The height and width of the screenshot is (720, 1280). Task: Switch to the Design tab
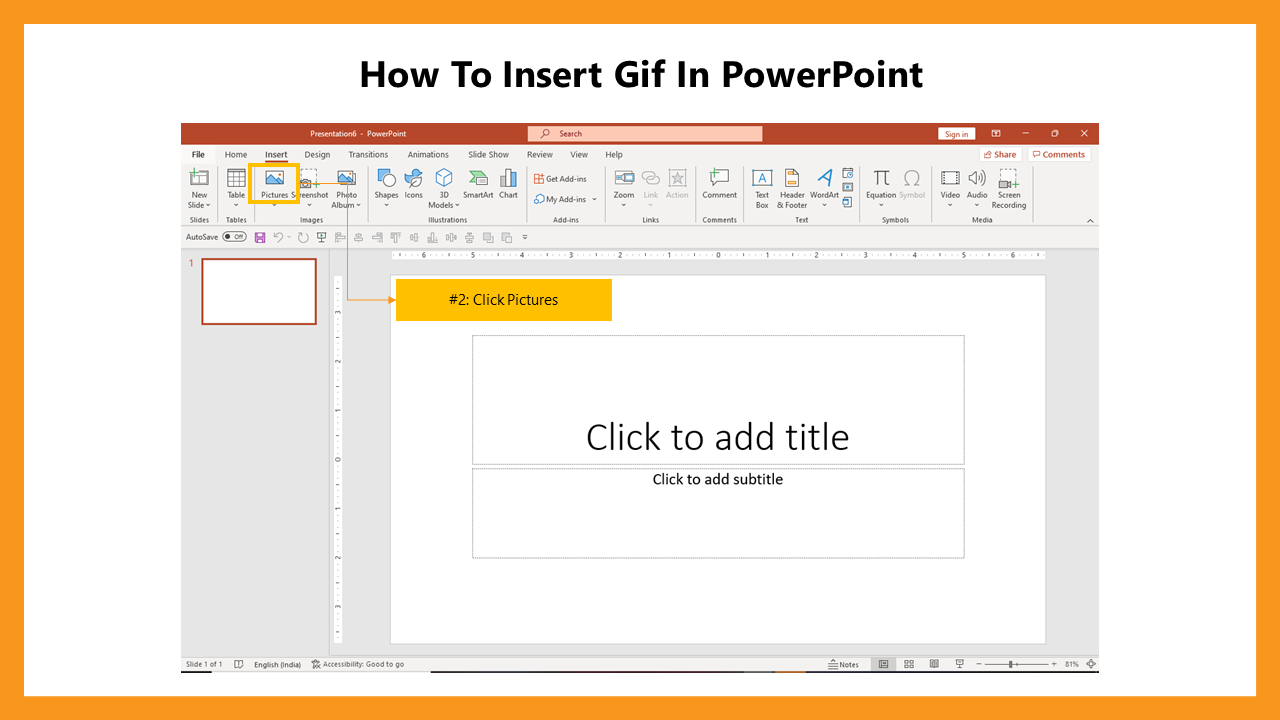pyautogui.click(x=317, y=155)
